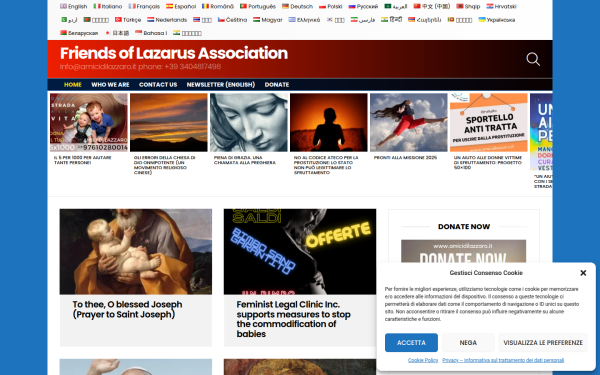The width and height of the screenshot is (600, 375).
Task: Open 'Piena di grazia' Madonna thumbnail
Action: 249,122
